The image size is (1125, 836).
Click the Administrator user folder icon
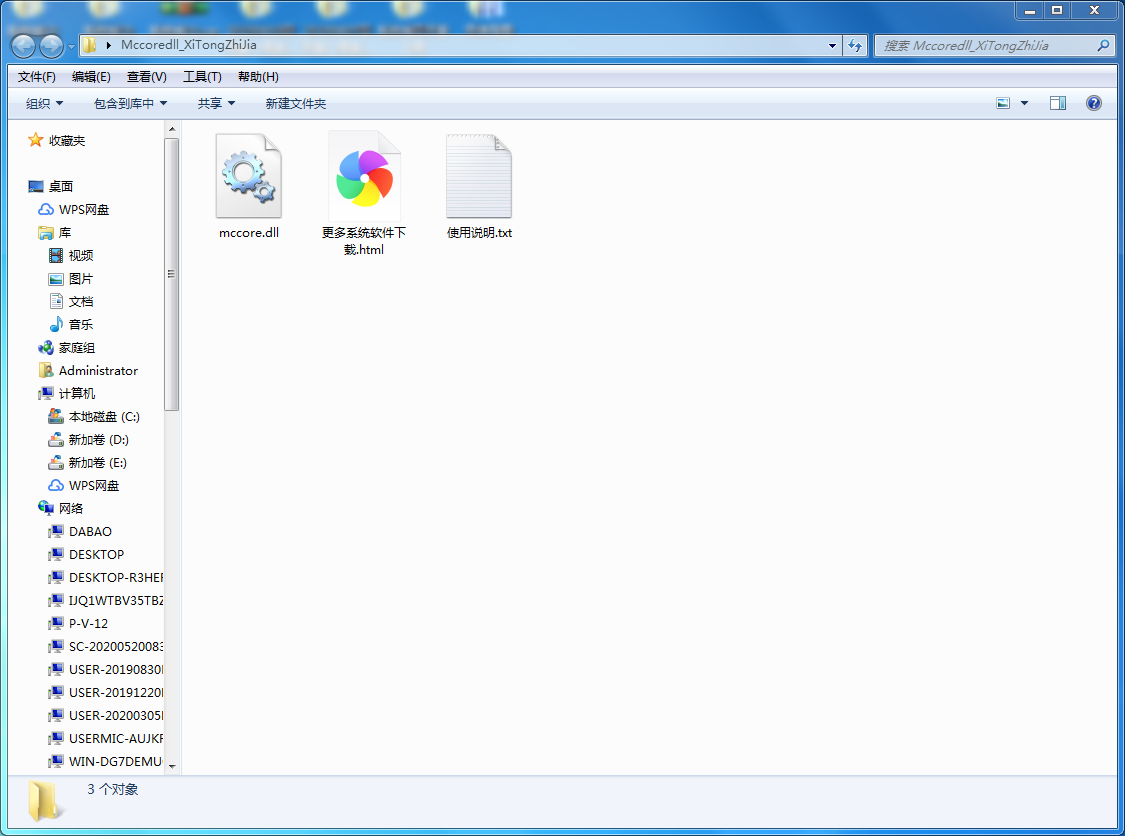[x=46, y=370]
